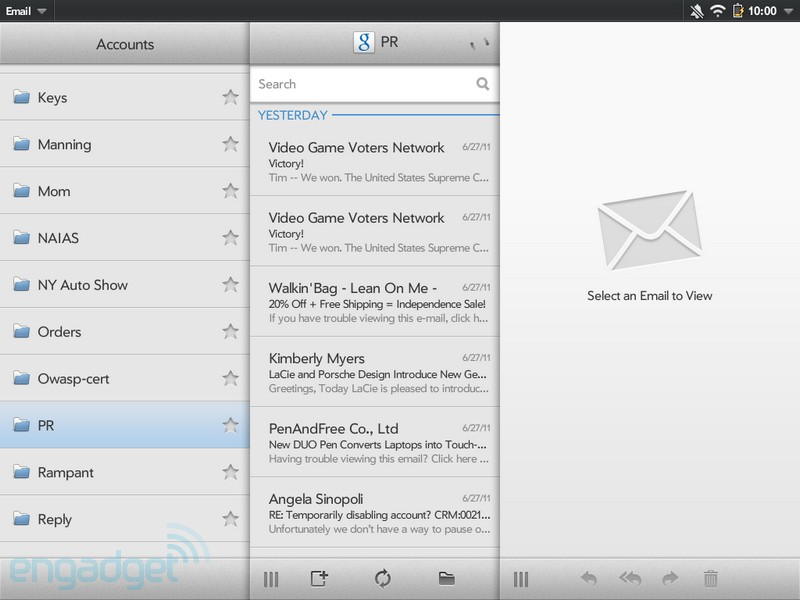Toggle favorite star for Reply folder

(x=231, y=519)
